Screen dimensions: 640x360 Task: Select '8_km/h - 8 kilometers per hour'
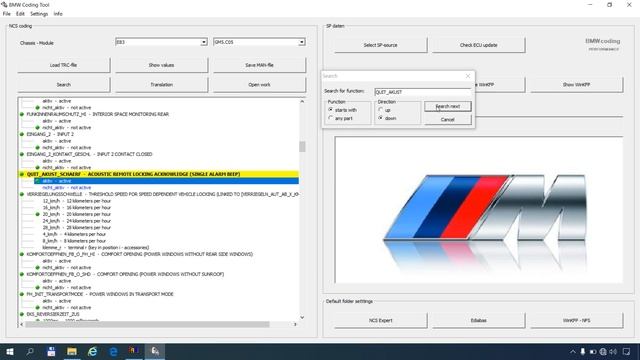point(74,241)
